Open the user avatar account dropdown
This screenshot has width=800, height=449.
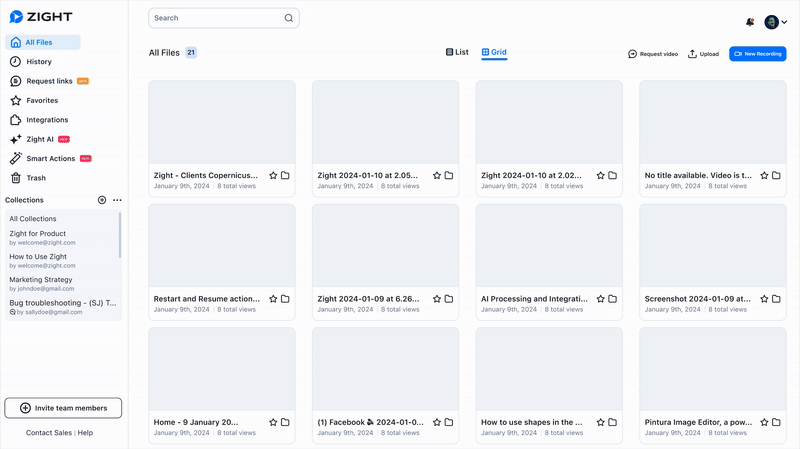pos(776,22)
